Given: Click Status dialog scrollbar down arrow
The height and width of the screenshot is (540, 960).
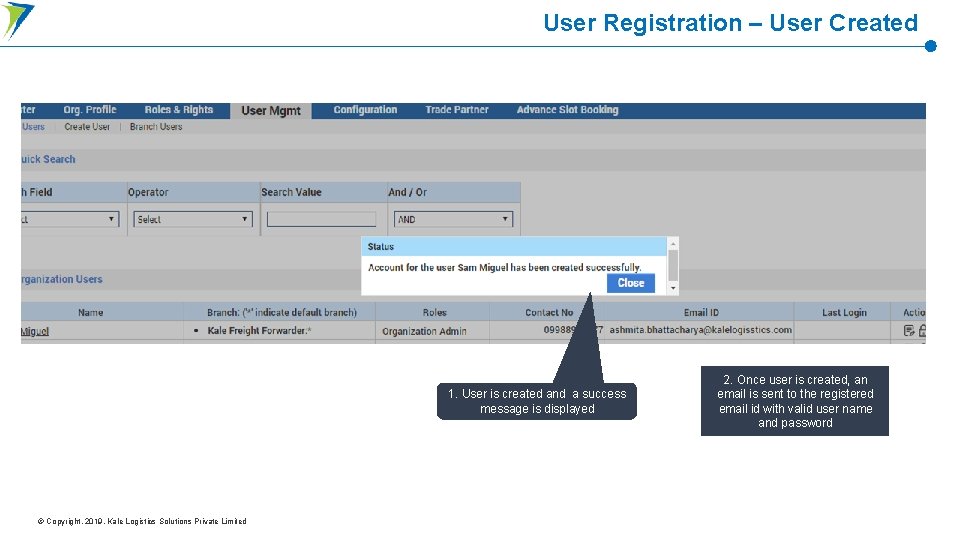Looking at the screenshot, I should (673, 288).
